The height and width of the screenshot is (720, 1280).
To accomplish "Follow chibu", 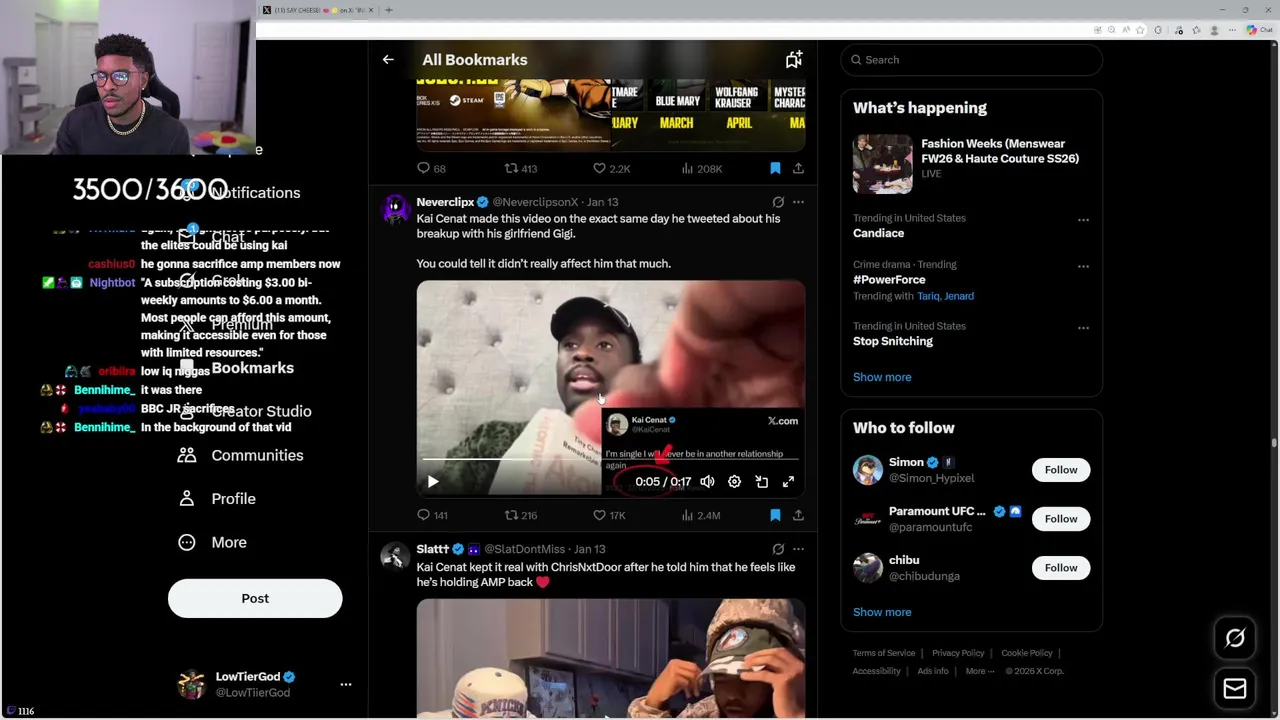I will (1061, 568).
